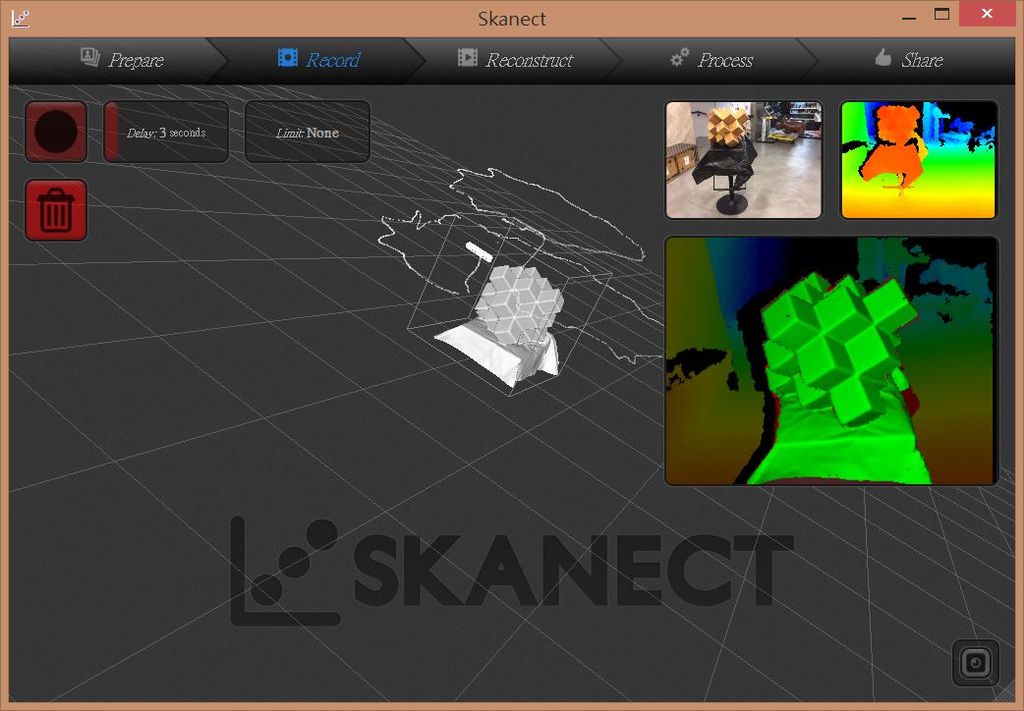Delete the scan with the trash button
1024x711 pixels.
56,210
